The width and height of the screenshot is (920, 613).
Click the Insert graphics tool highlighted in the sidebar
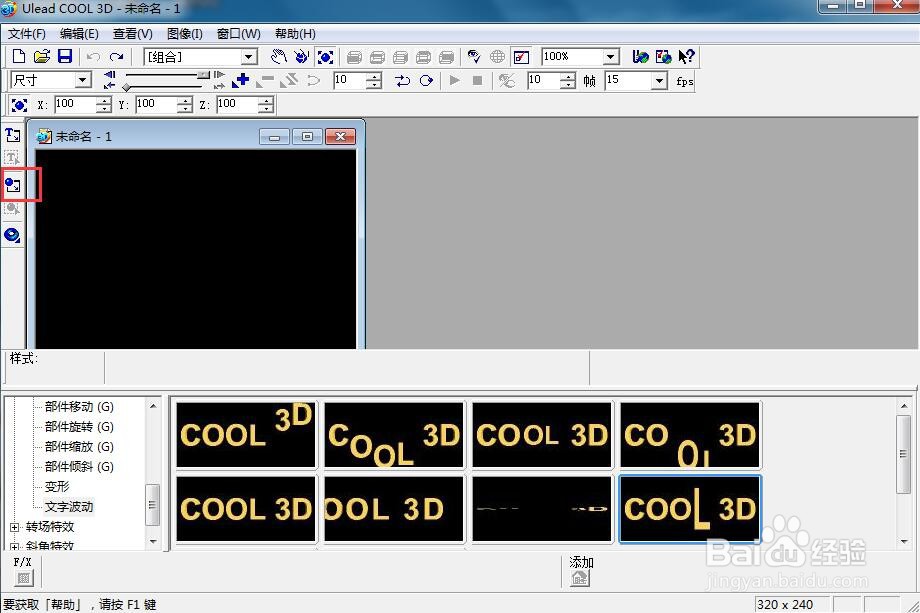[x=12, y=185]
